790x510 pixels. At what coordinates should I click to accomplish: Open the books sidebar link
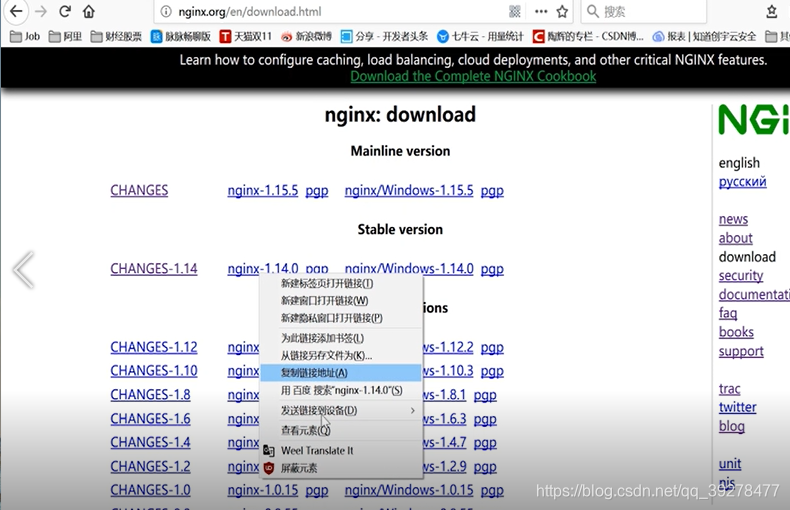click(x=736, y=332)
